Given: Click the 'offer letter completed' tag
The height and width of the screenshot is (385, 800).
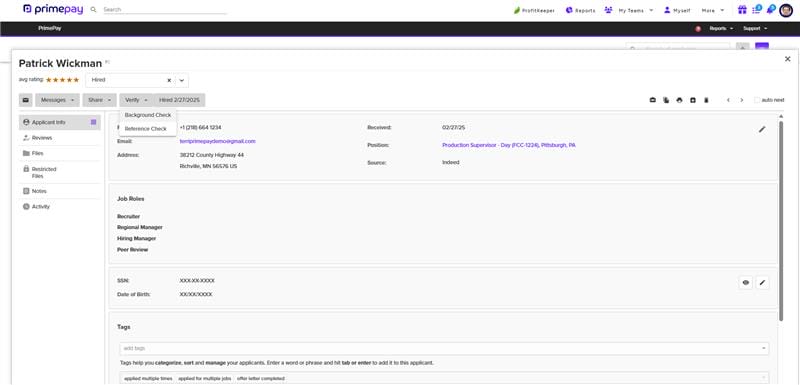Looking at the screenshot, I should coord(260,379).
